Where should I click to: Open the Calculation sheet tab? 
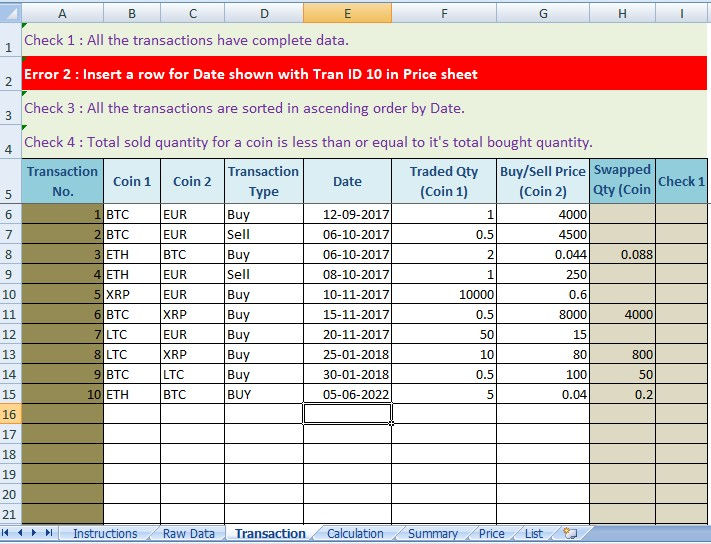(x=355, y=534)
